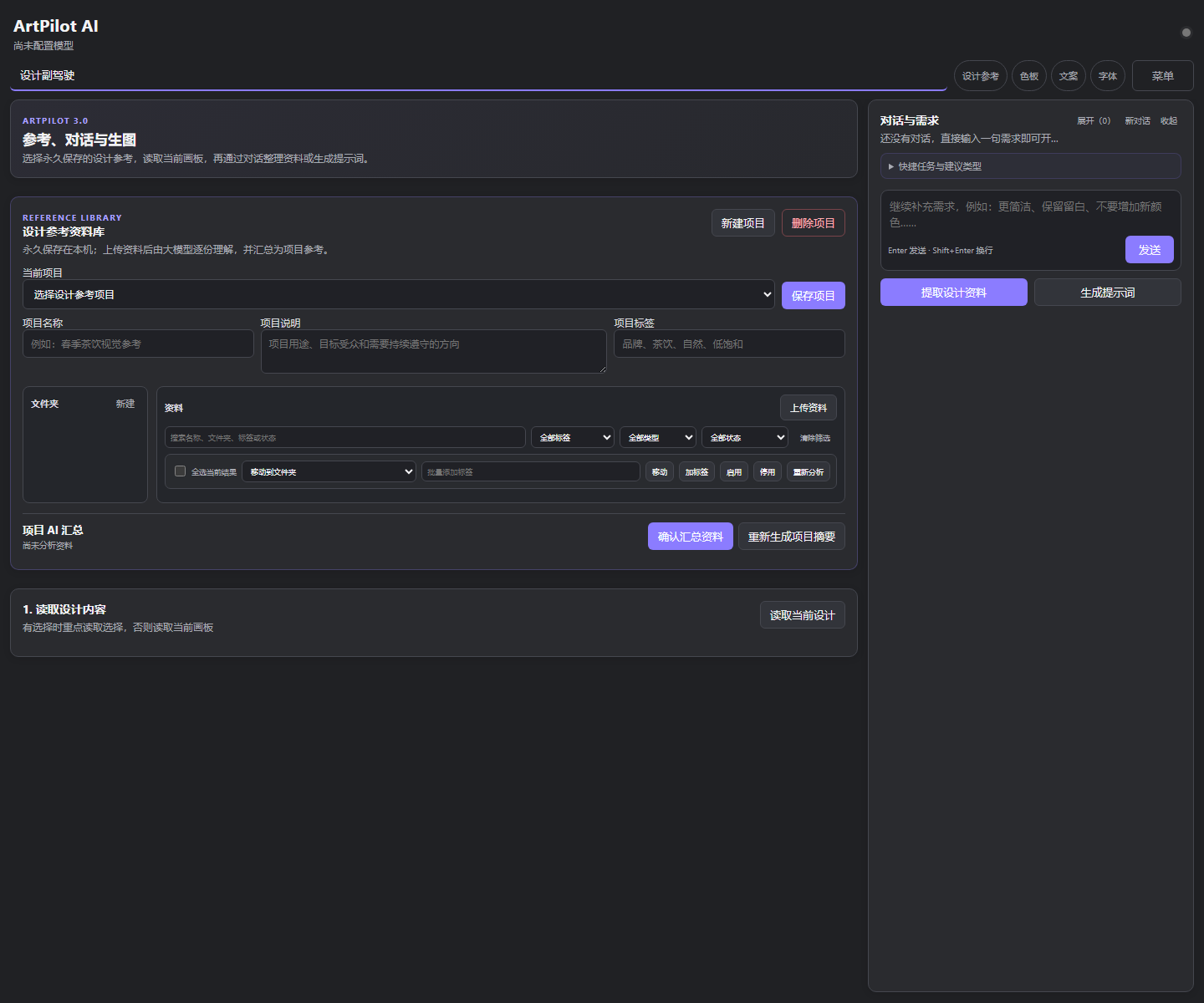Click the 提取设计资料 button
Viewport: 1204px width, 1003px height.
[954, 293]
